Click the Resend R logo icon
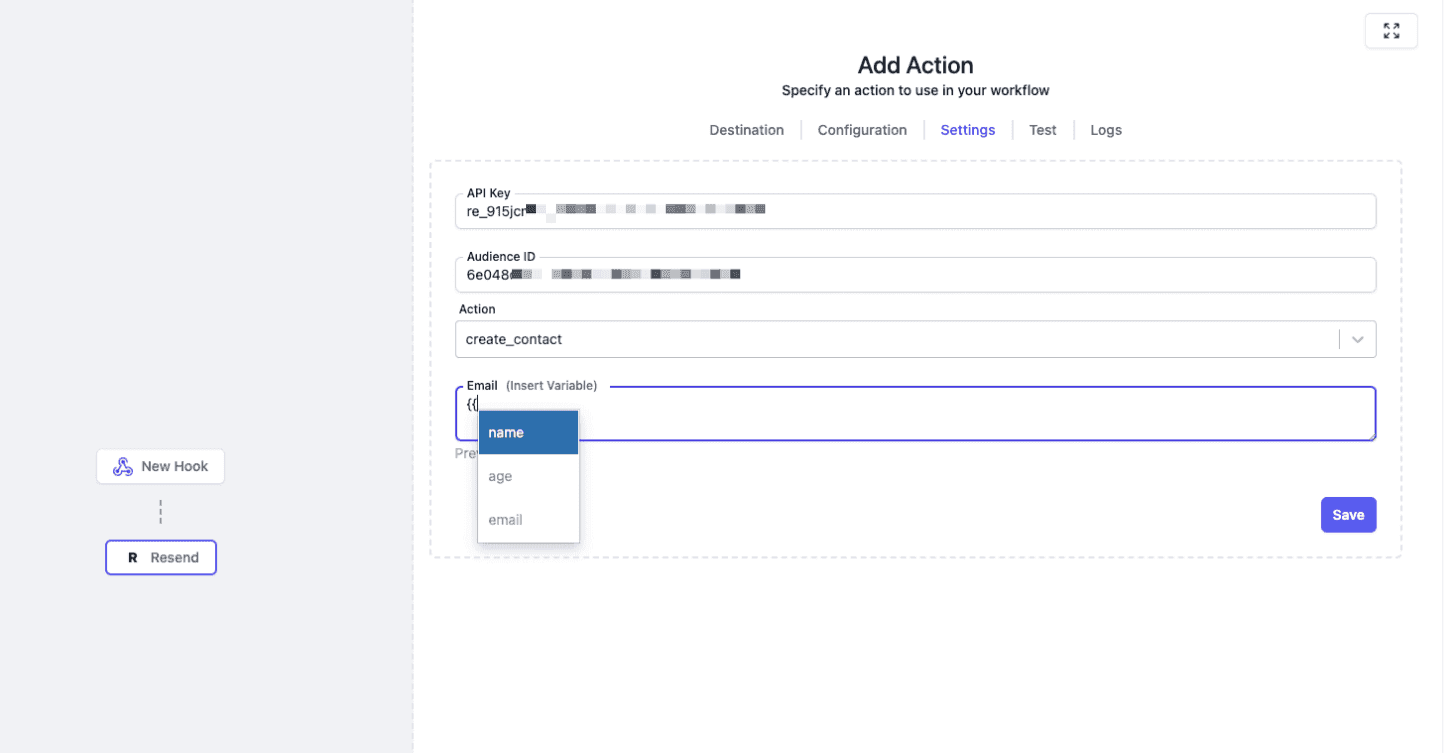This screenshot has width=1446, height=753. tap(132, 558)
